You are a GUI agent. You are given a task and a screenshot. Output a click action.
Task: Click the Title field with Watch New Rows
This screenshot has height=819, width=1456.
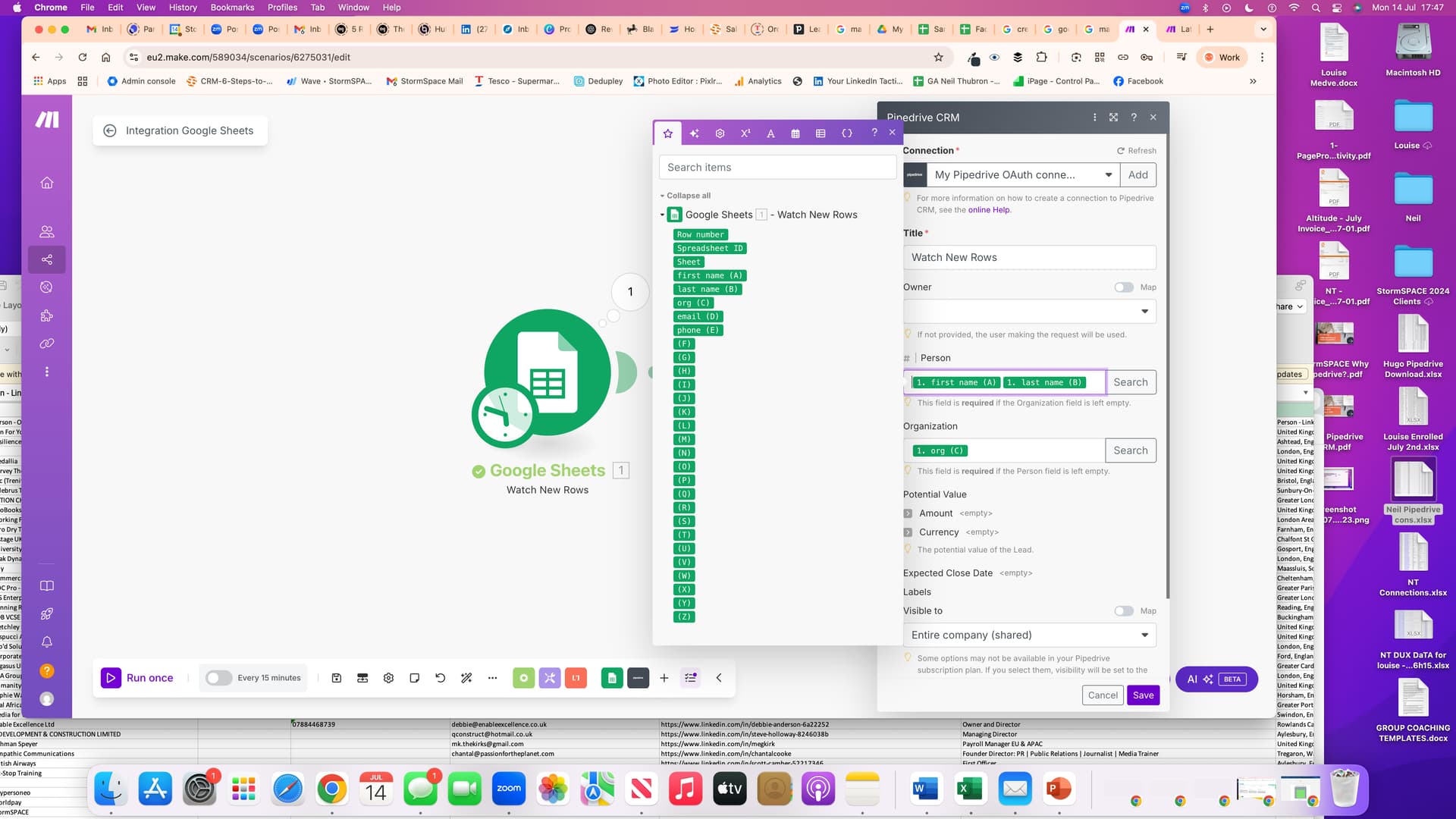point(1030,258)
